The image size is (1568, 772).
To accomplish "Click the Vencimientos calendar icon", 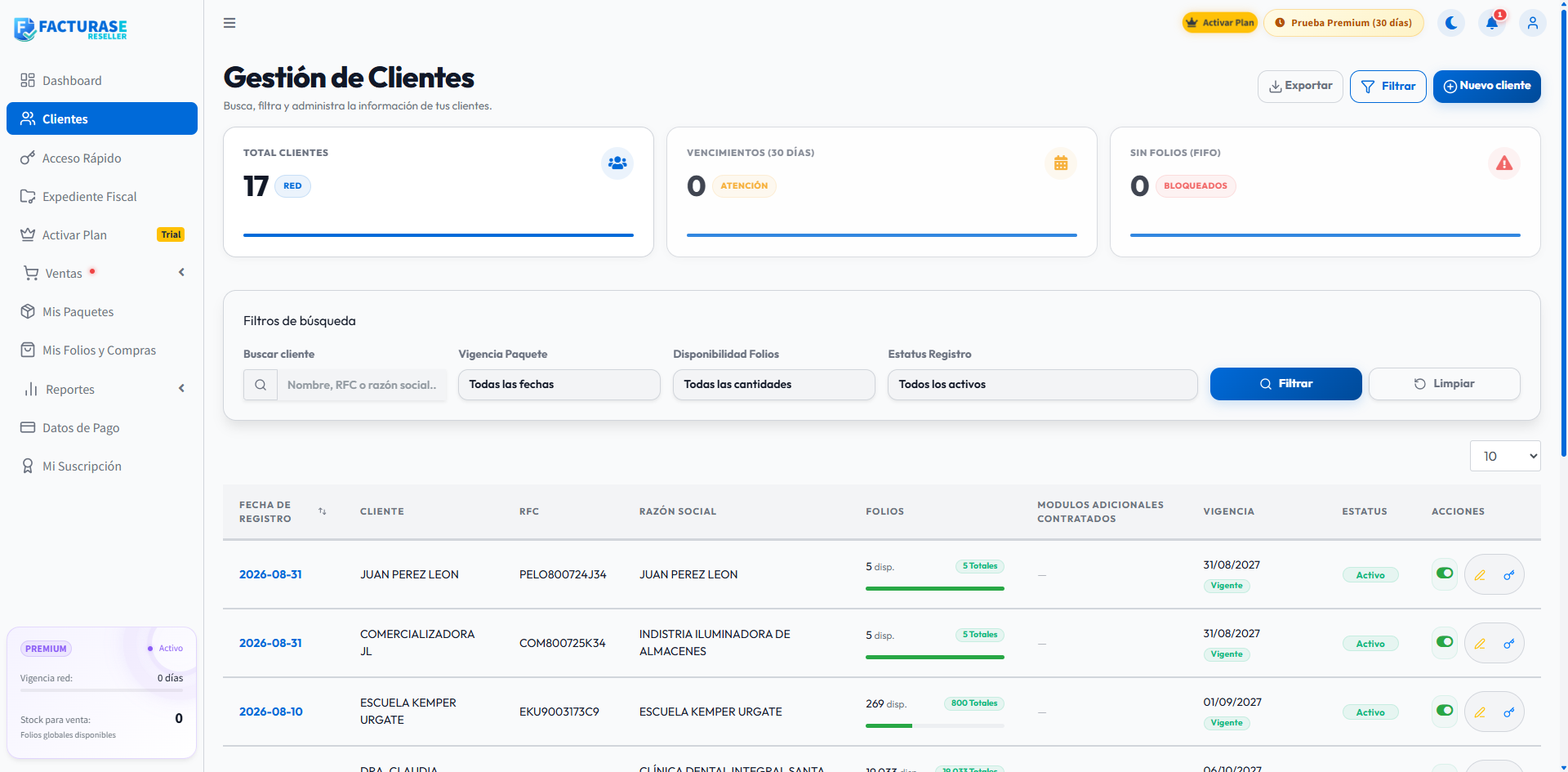I will point(1061,163).
